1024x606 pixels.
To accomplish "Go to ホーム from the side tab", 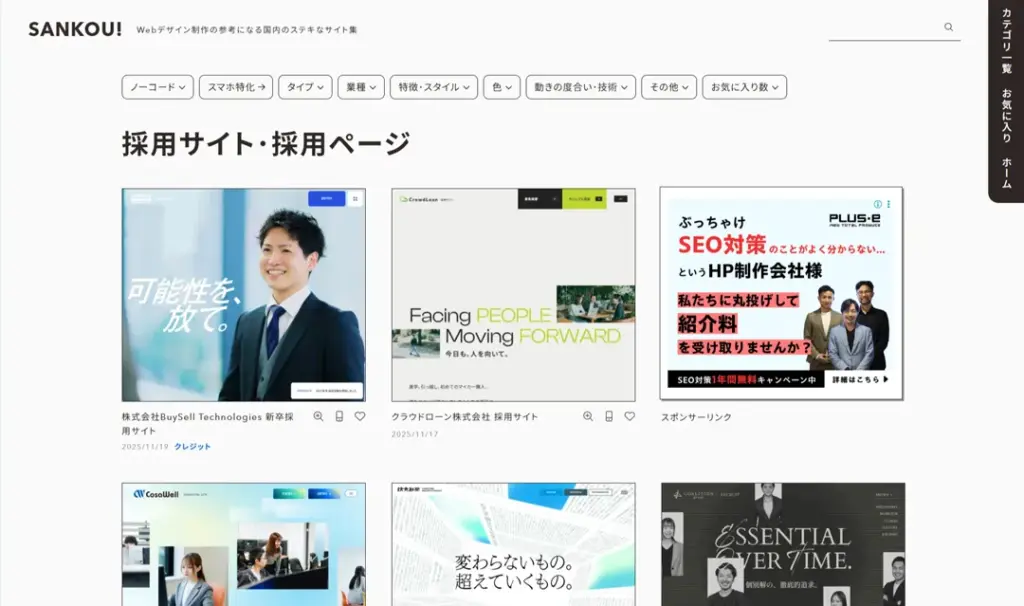I will click(x=1006, y=174).
